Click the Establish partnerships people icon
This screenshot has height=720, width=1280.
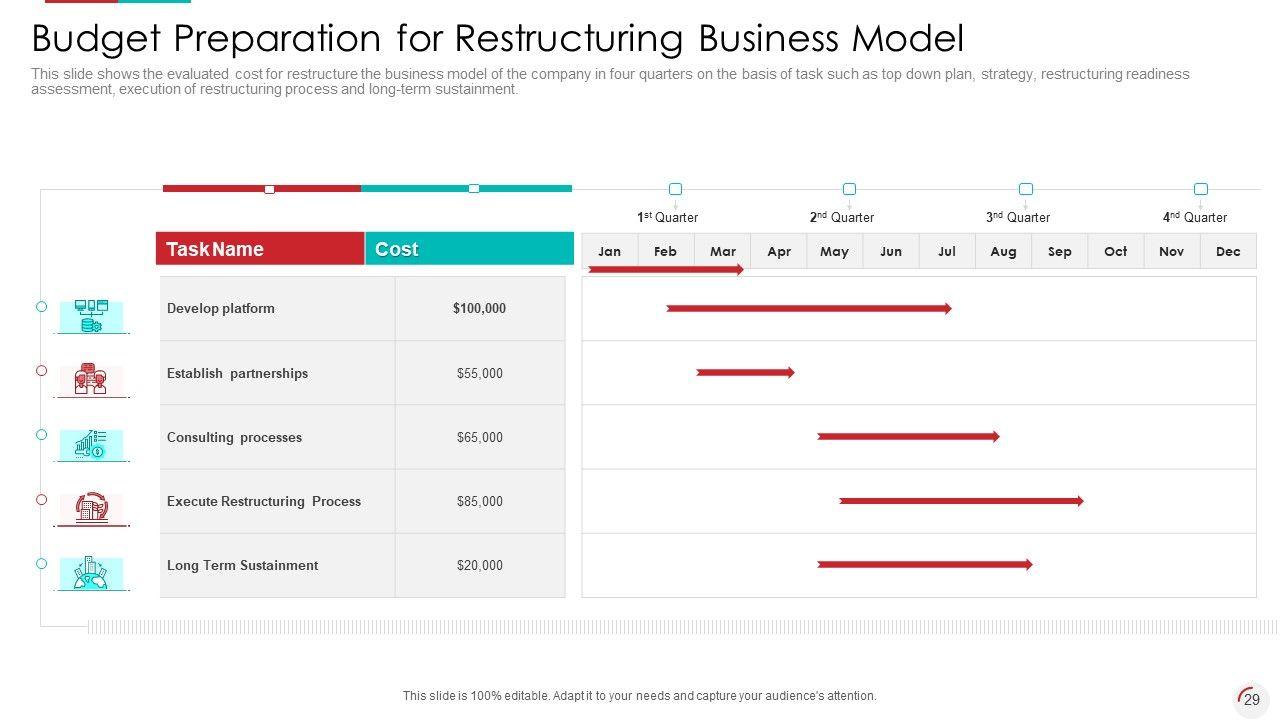pos(91,380)
